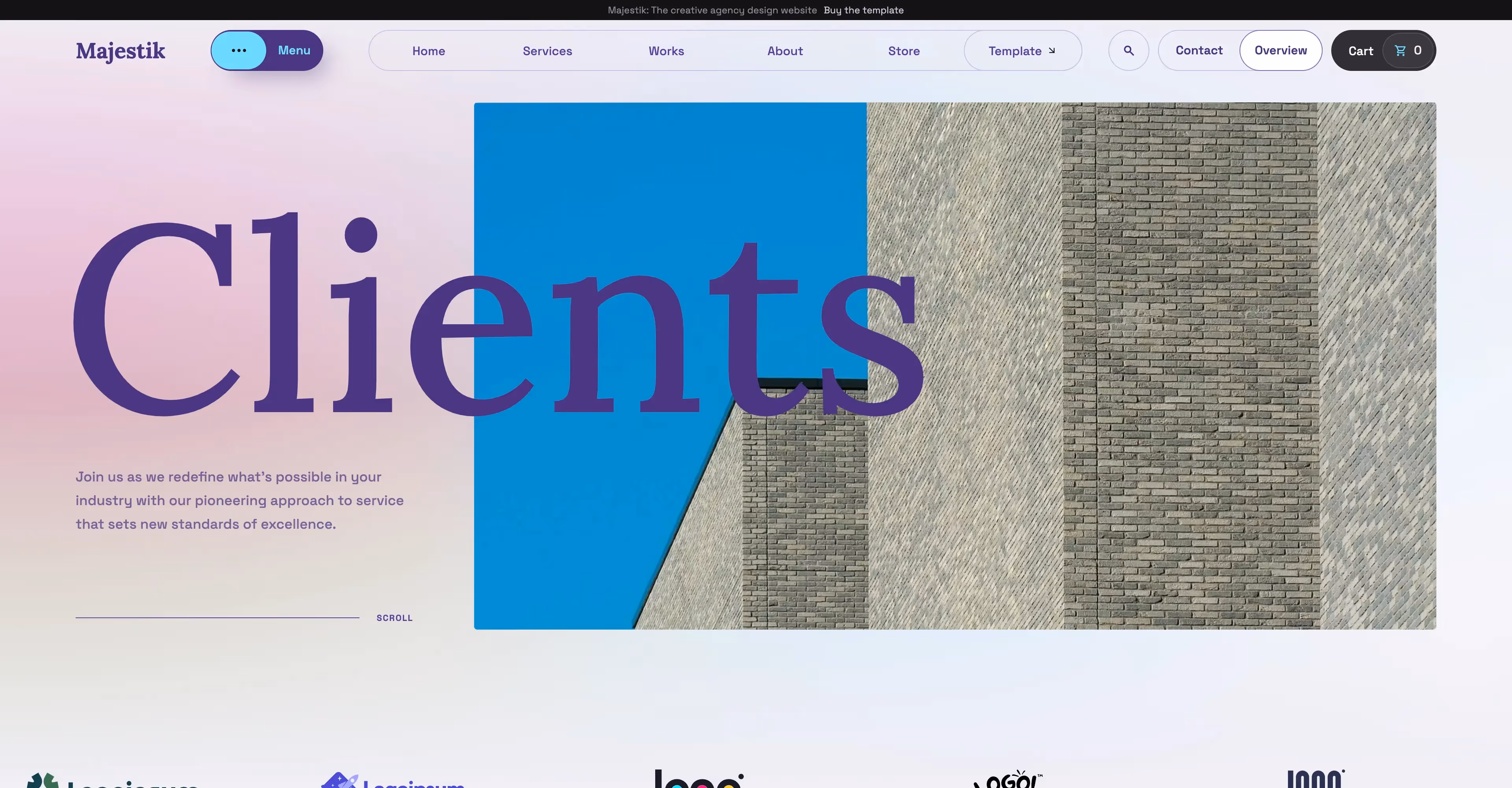Click the three-dots menu icon
This screenshot has height=788, width=1512.
[239, 50]
